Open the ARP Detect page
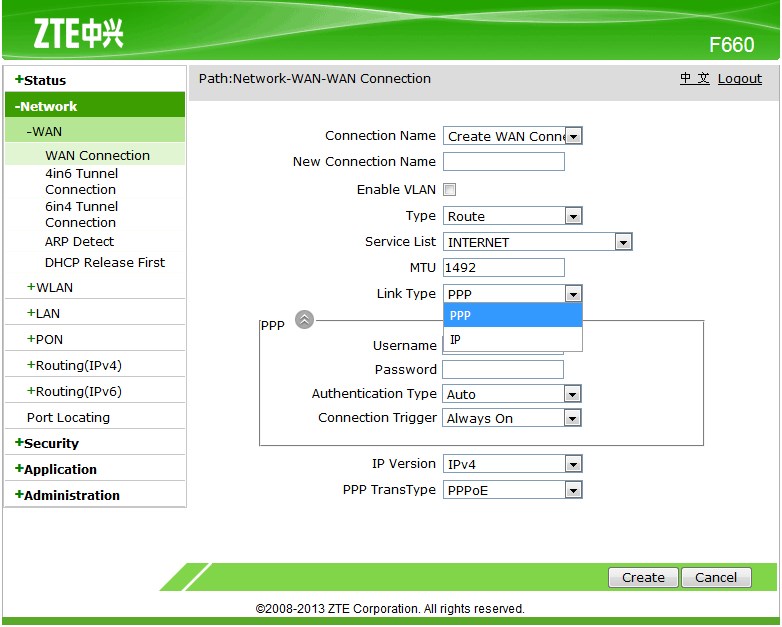The image size is (782, 627). point(79,241)
